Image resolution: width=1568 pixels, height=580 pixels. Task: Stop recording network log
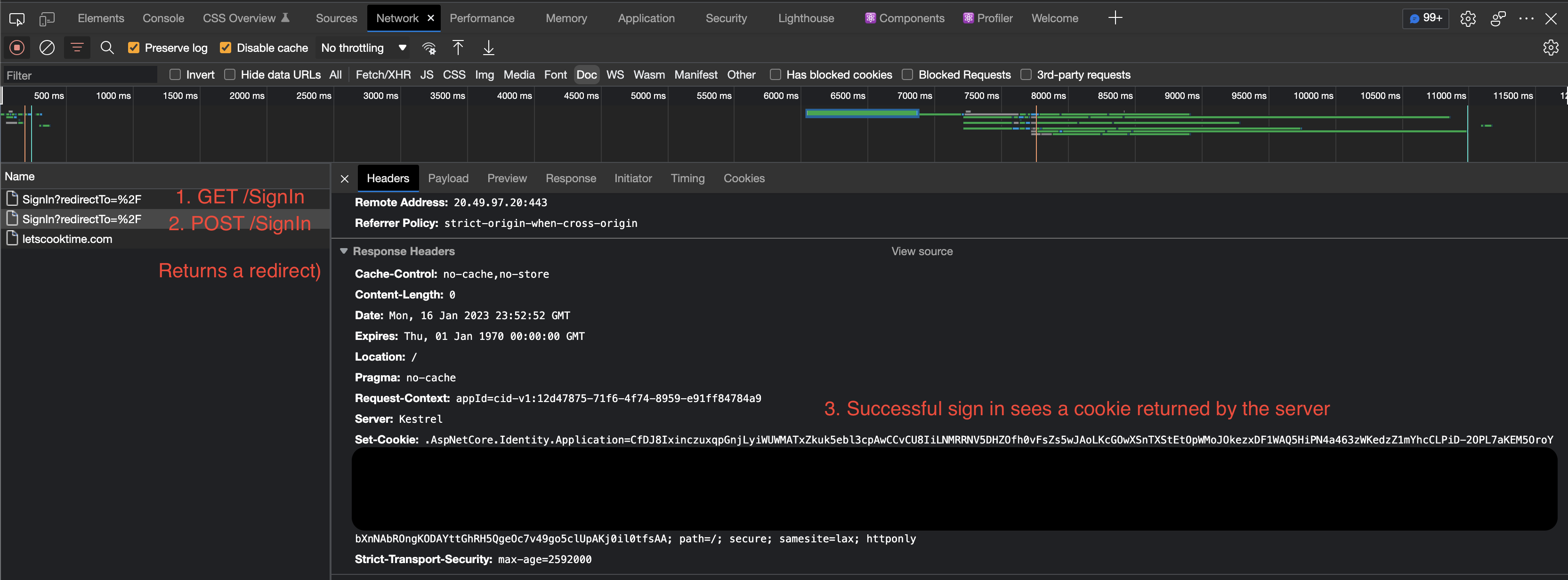point(17,48)
